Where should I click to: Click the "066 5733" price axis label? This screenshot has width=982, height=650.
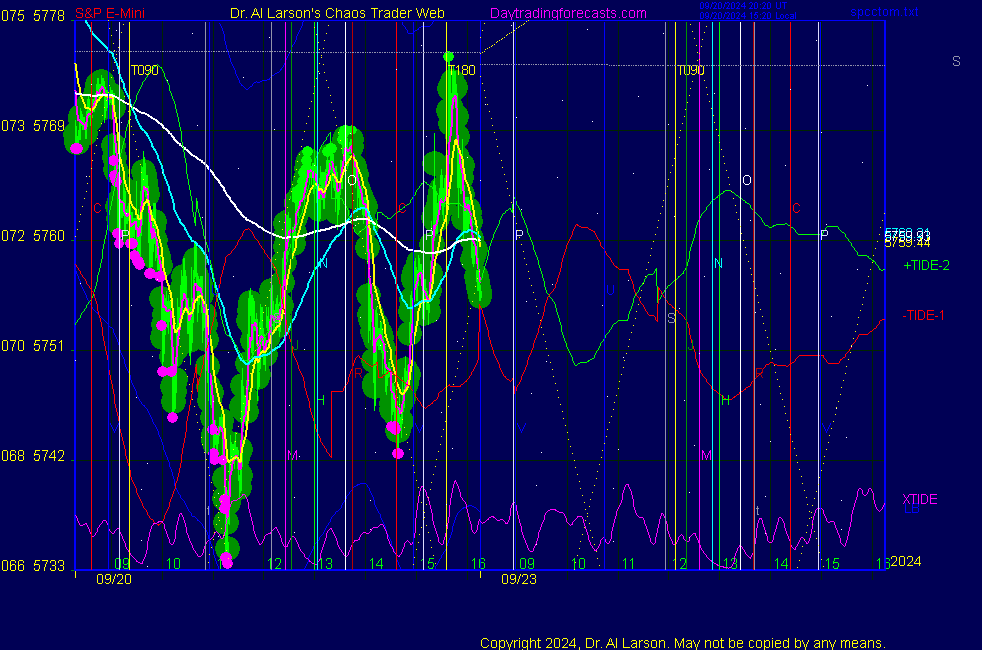point(33,566)
